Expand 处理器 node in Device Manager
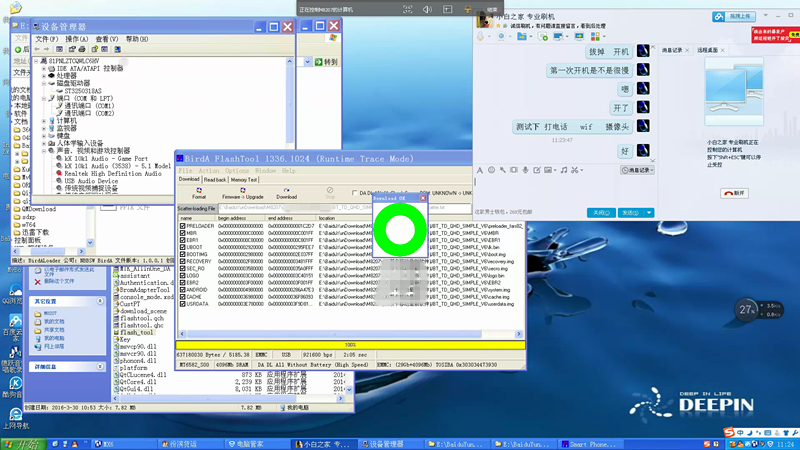This screenshot has width=800, height=450. (x=44, y=76)
